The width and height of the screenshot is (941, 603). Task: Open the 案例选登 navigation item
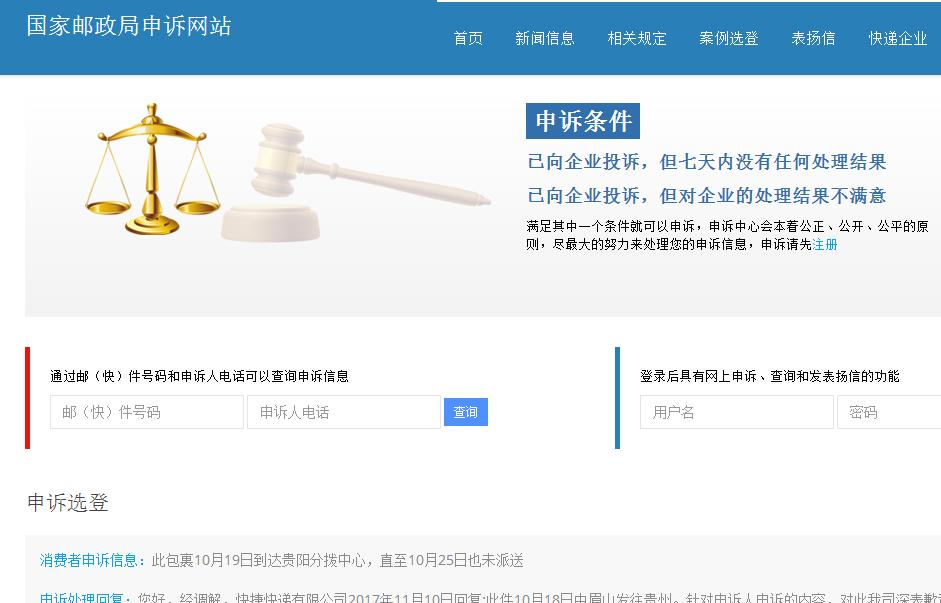point(728,38)
